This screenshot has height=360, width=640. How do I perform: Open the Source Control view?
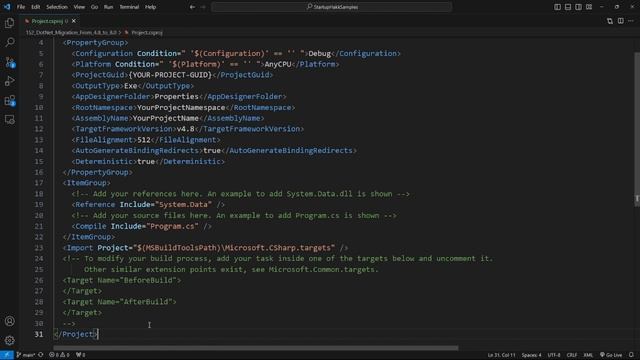(x=9, y=62)
